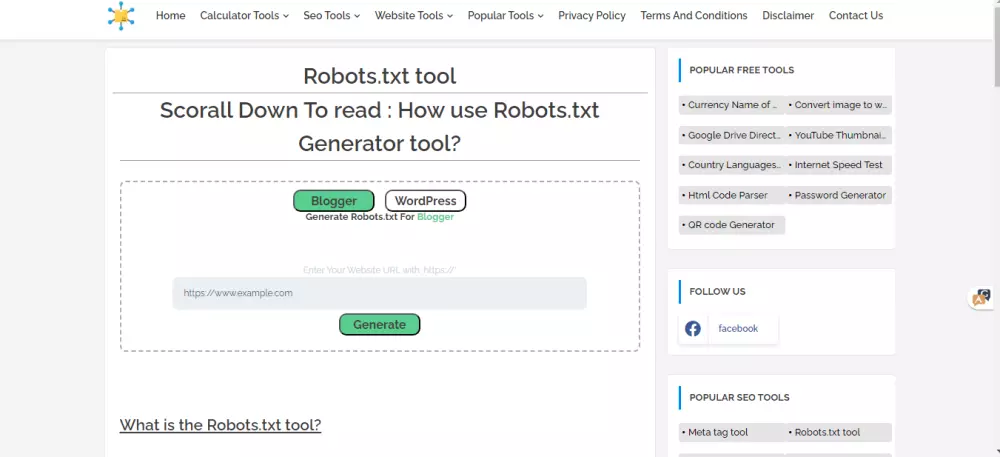The image size is (1000, 457).
Task: Open the Internet Speed Test tool link
Action: click(838, 165)
